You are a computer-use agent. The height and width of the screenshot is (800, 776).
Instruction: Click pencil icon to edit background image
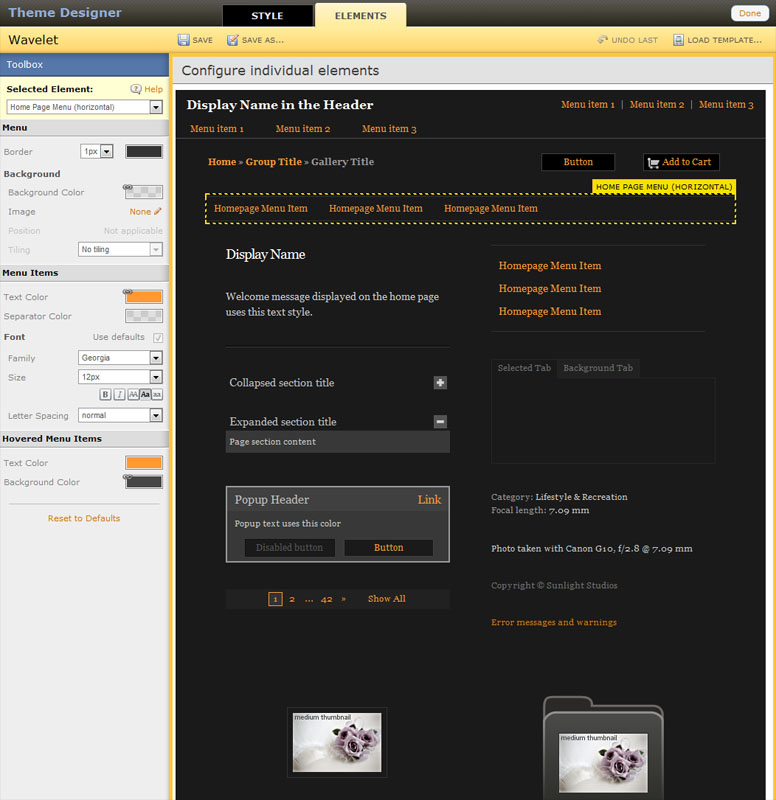(x=157, y=212)
